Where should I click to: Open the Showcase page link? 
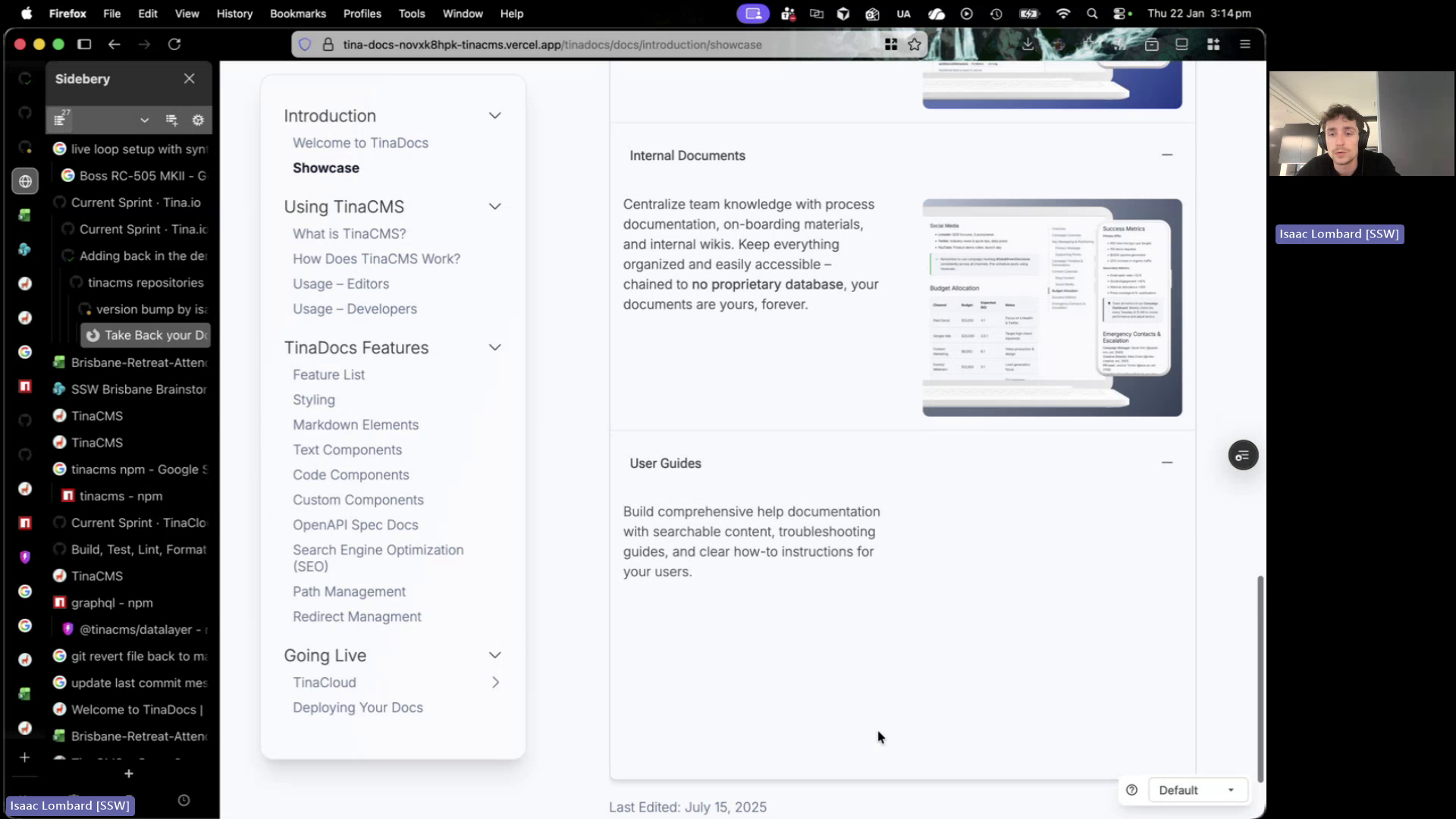click(x=326, y=168)
